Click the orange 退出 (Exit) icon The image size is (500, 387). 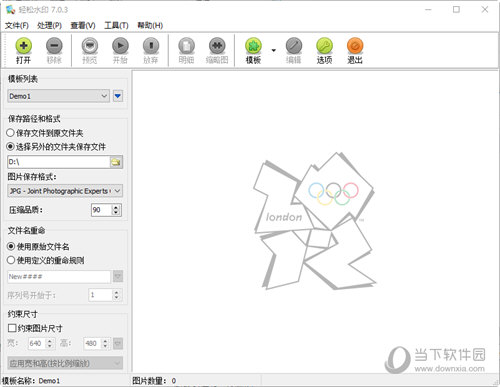pos(355,45)
